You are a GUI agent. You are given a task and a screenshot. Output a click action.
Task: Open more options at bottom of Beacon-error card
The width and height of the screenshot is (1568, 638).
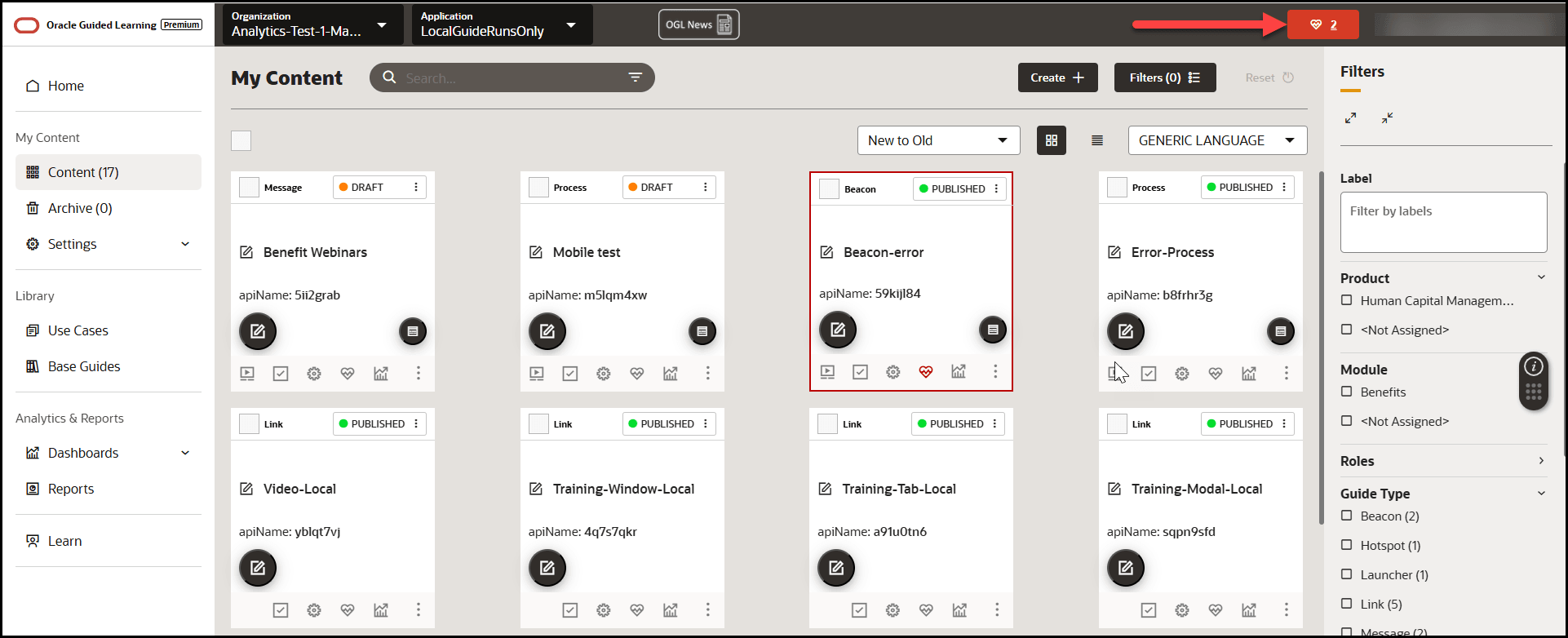995,372
